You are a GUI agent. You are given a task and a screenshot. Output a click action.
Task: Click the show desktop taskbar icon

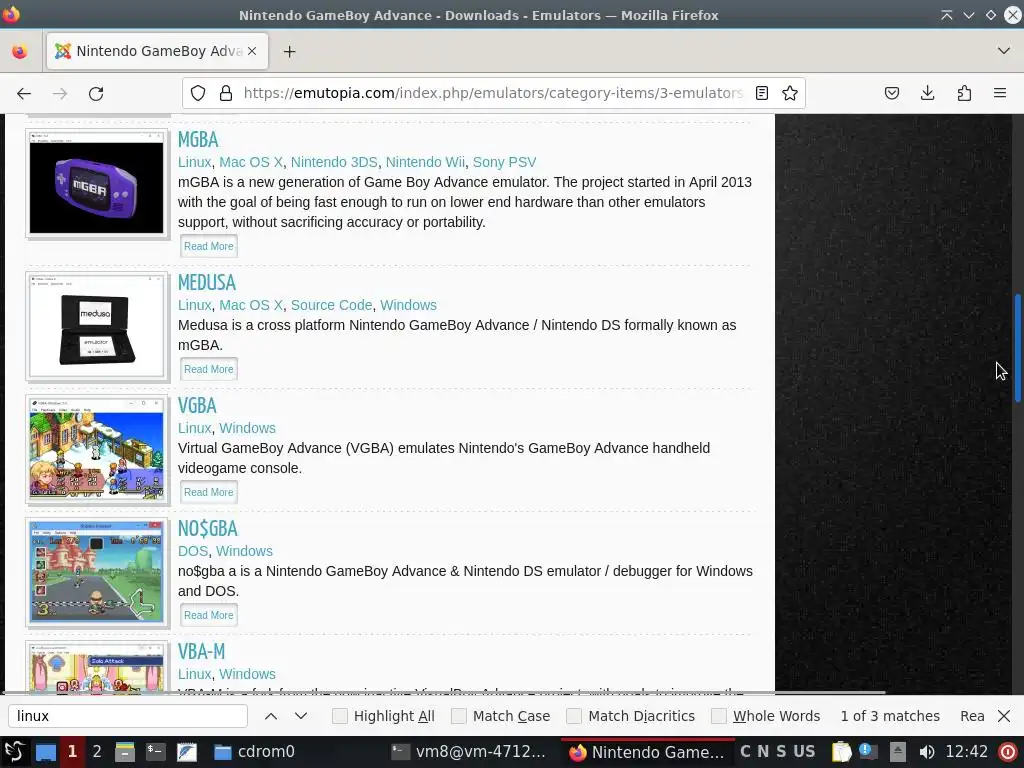coord(45,752)
